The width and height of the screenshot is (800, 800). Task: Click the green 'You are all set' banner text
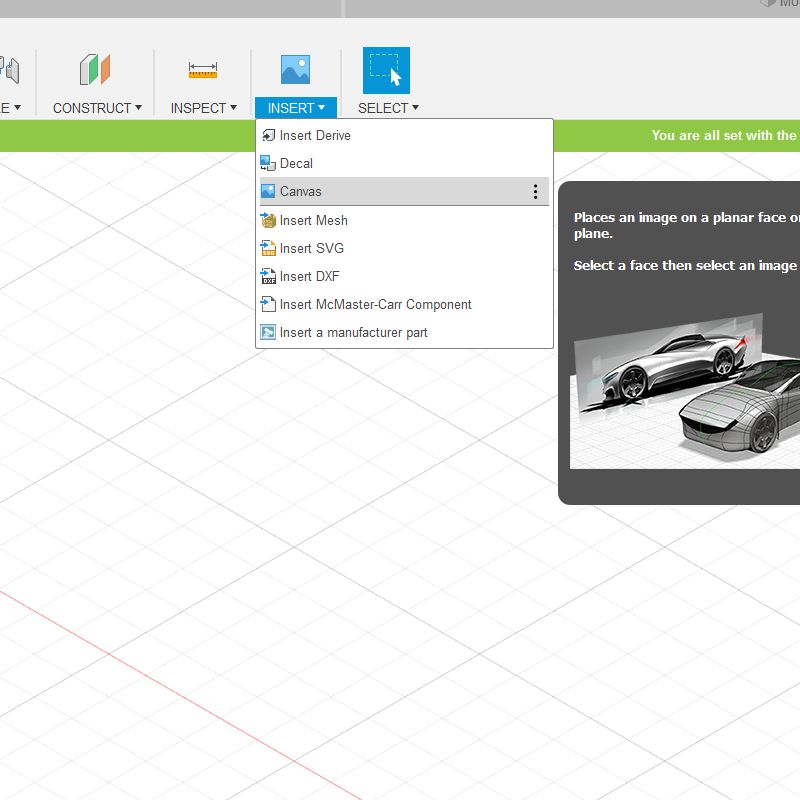(x=725, y=135)
